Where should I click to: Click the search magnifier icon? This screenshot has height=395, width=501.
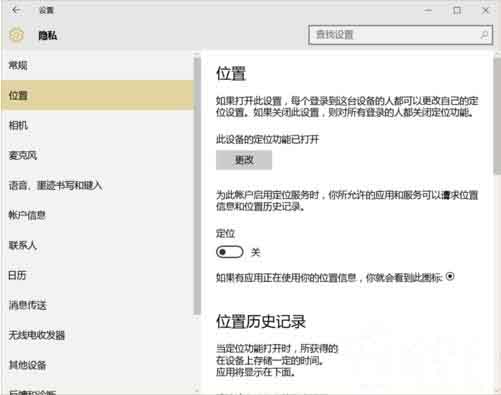tap(484, 35)
